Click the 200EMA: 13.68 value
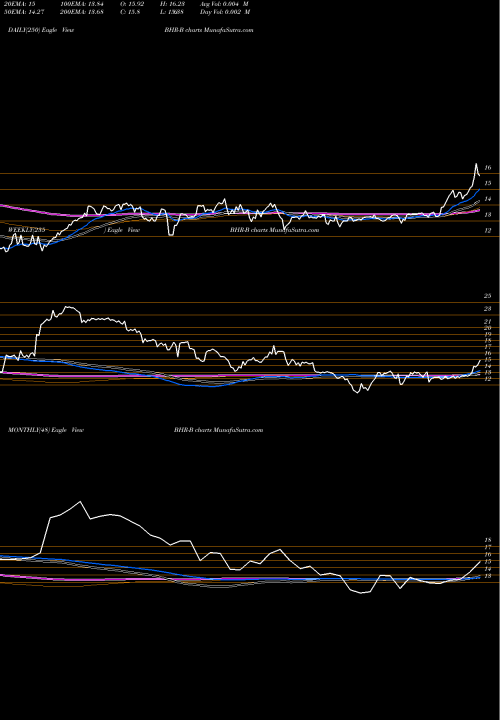The width and height of the screenshot is (500, 720). (81, 12)
